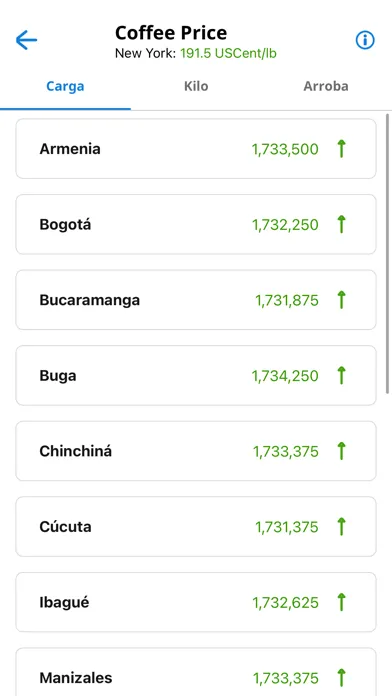Click Buga's green up arrow
Viewport: 392px width, 696px height.
(341, 376)
